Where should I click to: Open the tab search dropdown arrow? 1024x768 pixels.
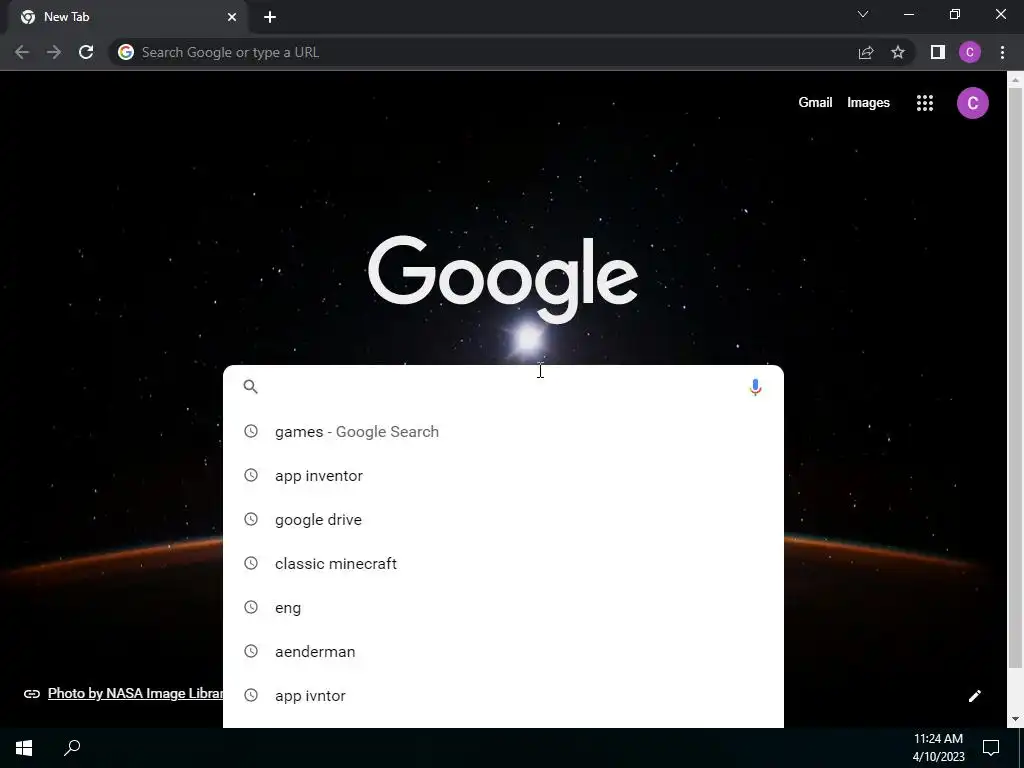click(x=863, y=14)
